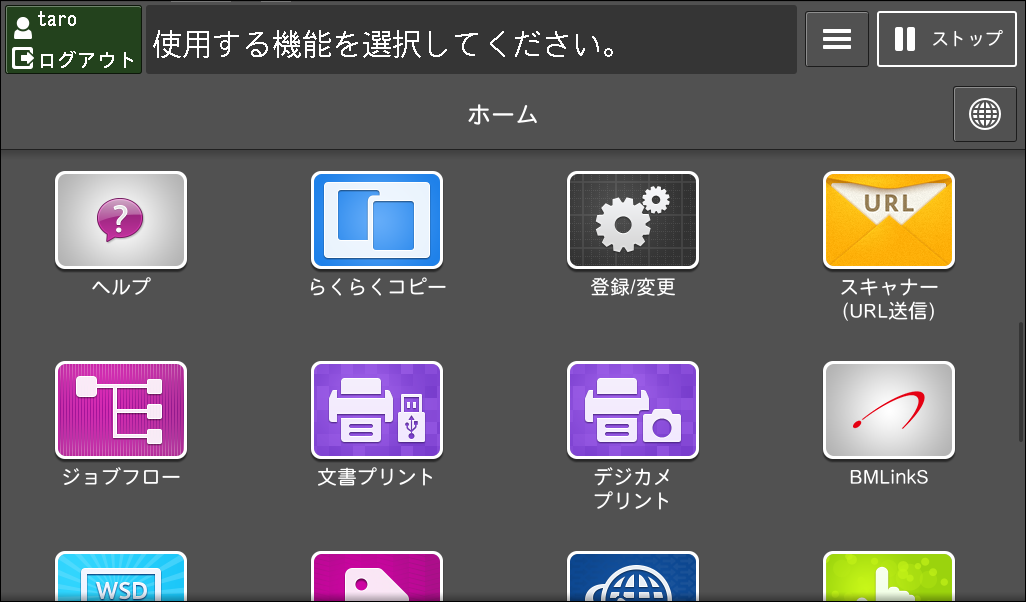Click the 使用する機能を選択してください message bar

point(471,40)
